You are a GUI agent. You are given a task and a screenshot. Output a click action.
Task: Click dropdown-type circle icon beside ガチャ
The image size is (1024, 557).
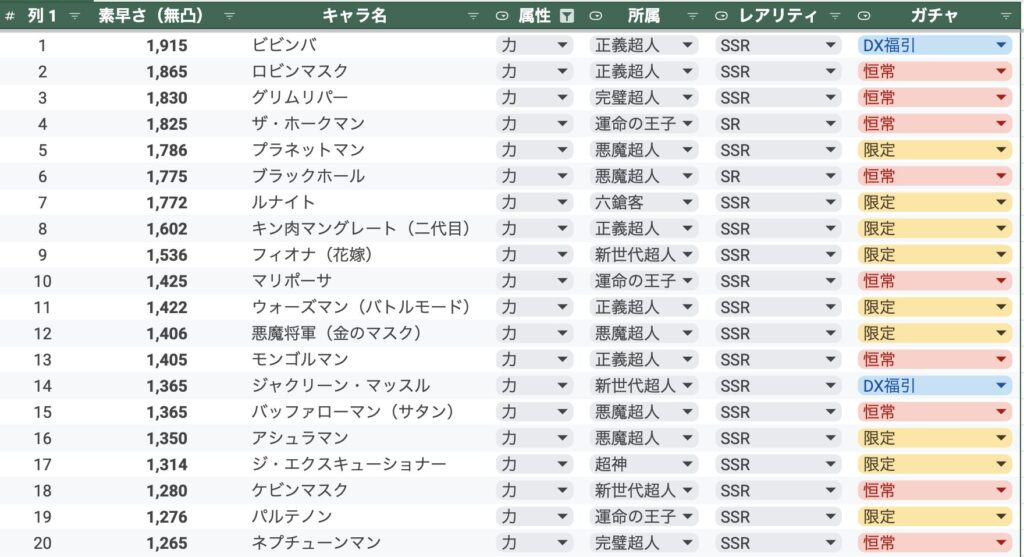[863, 16]
